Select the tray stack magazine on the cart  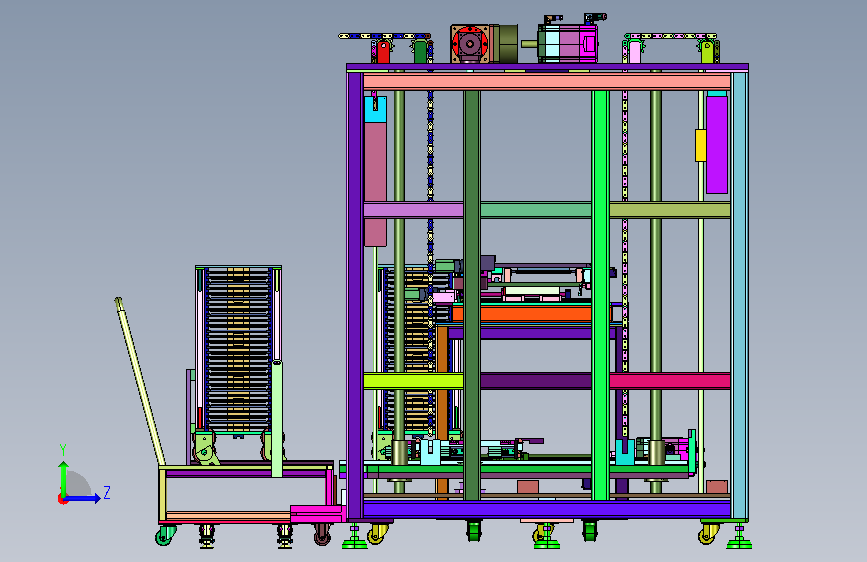click(239, 350)
